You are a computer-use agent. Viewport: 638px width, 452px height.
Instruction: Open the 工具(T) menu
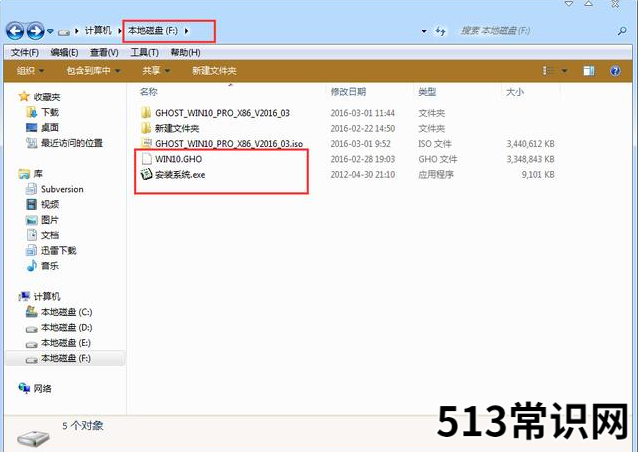tap(144, 52)
